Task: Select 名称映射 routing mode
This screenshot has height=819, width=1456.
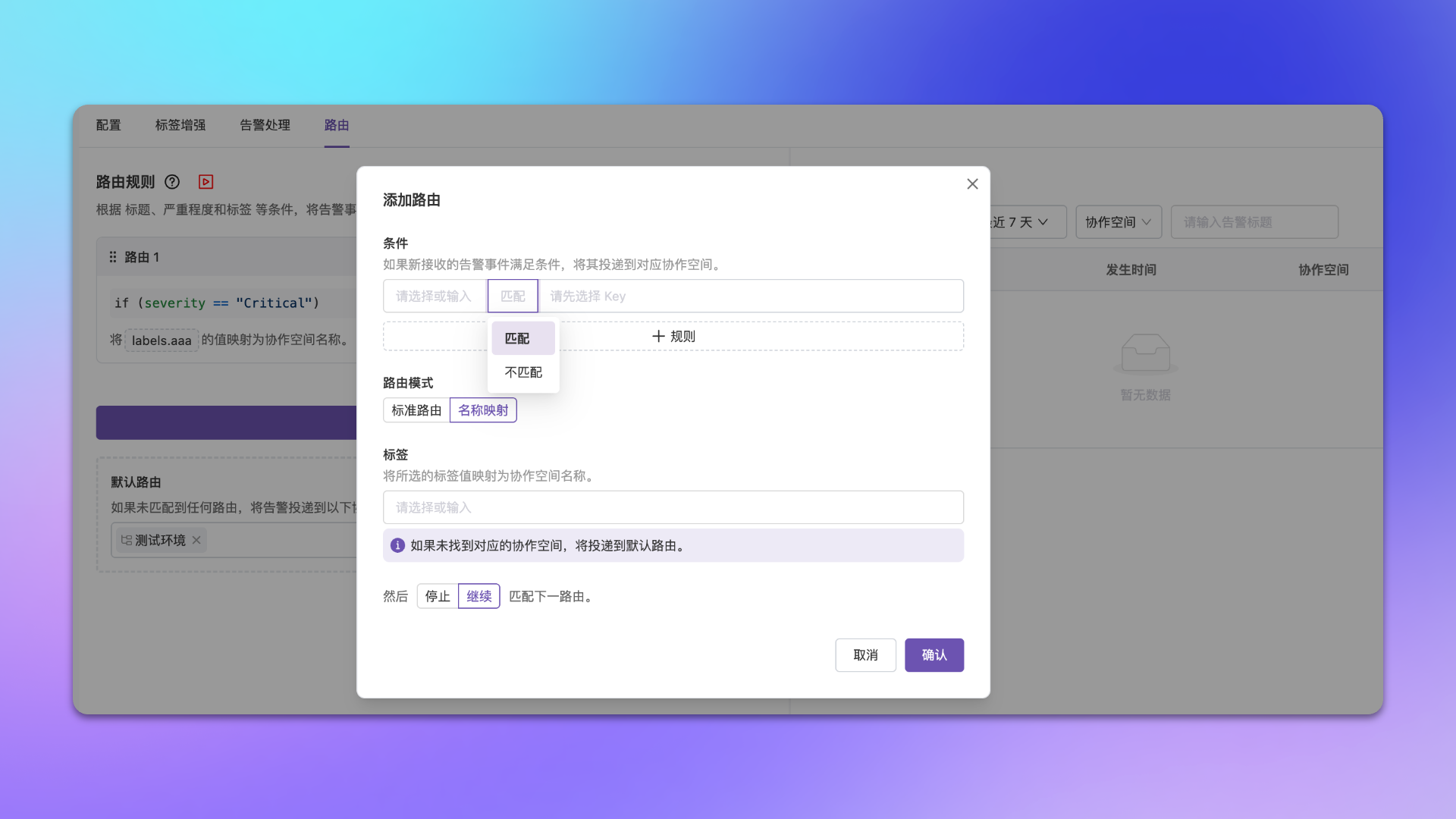Action: click(483, 410)
